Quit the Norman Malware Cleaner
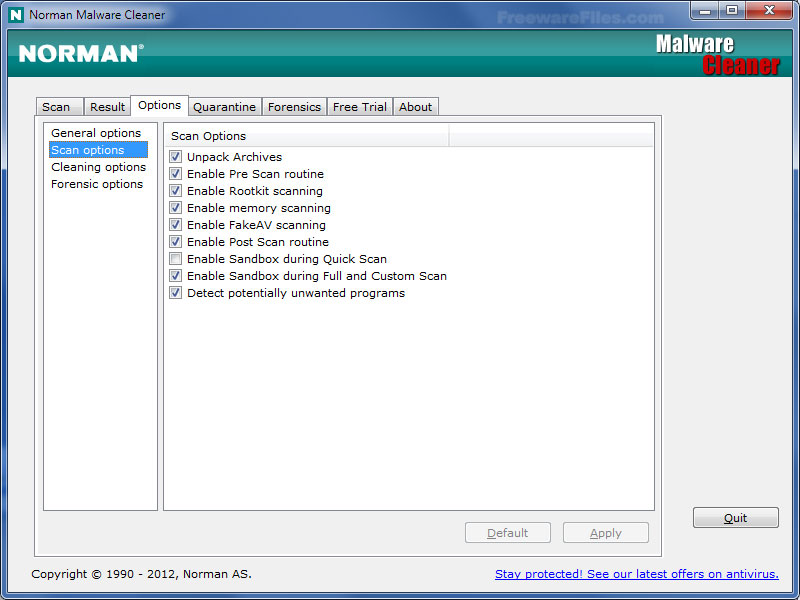Image resolution: width=800 pixels, height=600 pixels. click(736, 518)
